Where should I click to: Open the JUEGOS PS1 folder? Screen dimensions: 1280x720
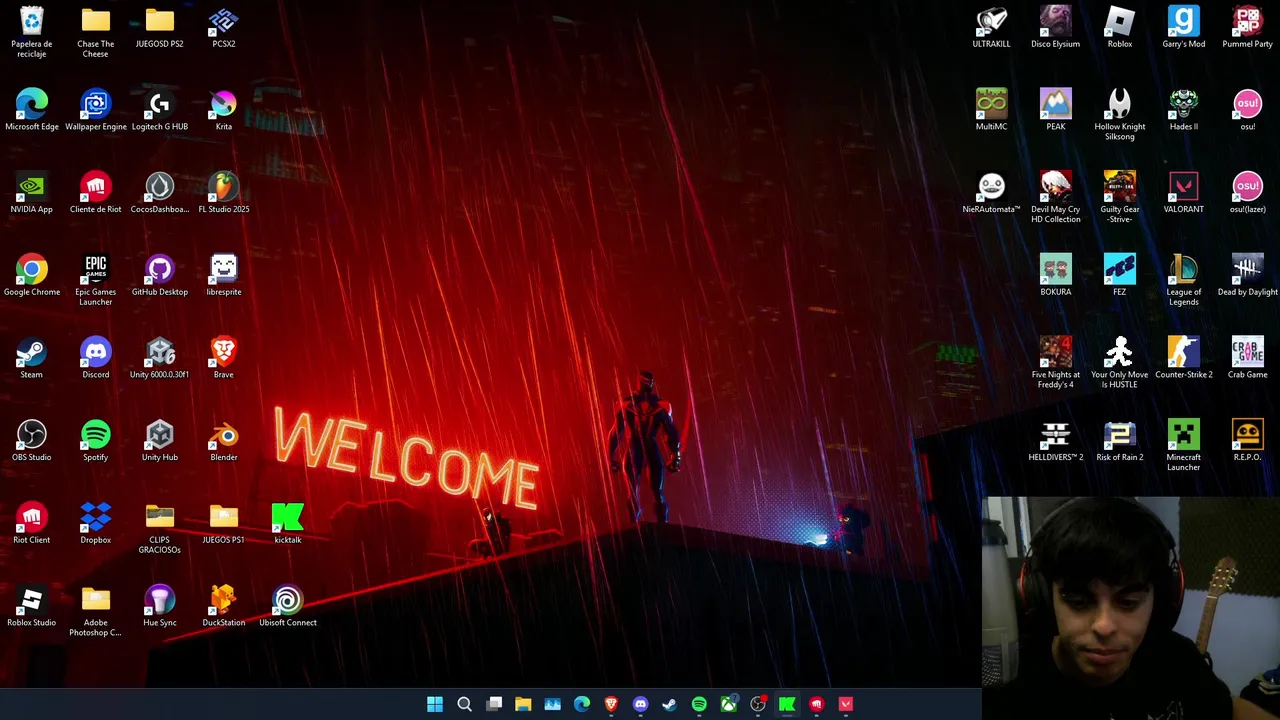pos(224,524)
